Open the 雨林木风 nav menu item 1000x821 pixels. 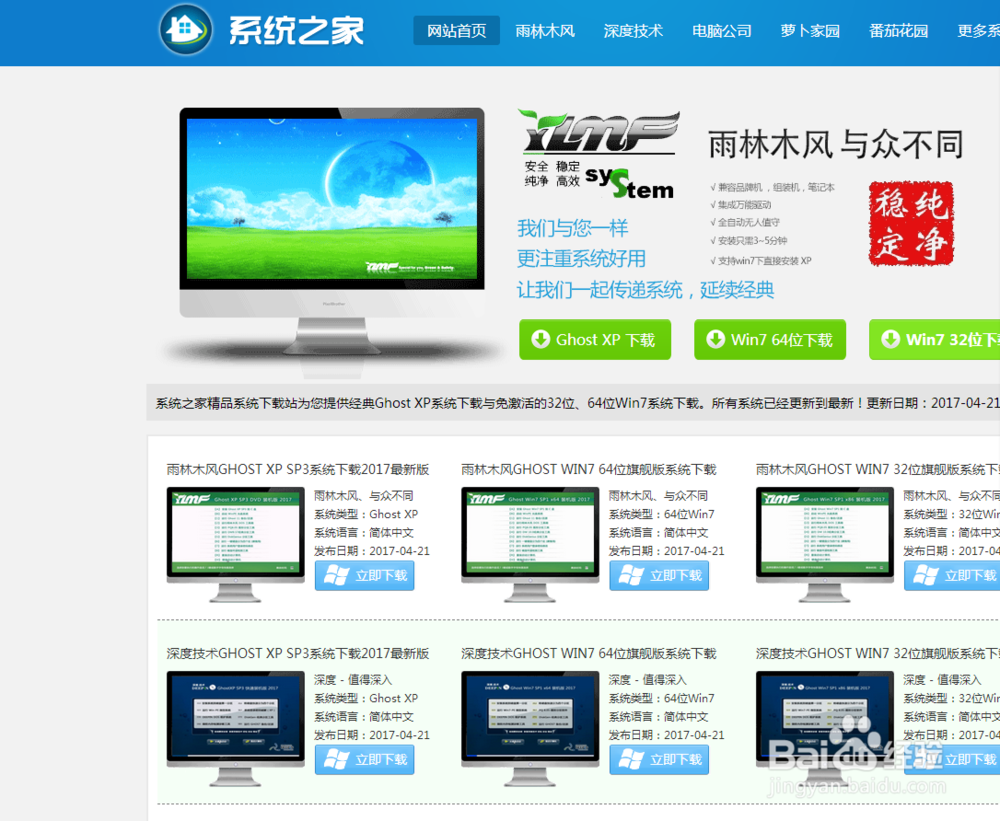(545, 31)
